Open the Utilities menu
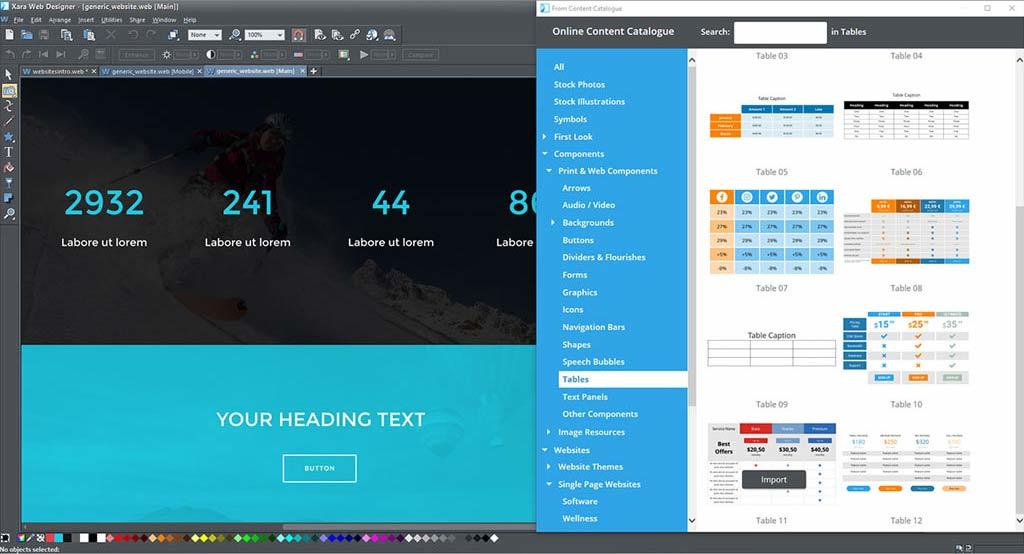The image size is (1024, 554). [x=111, y=20]
